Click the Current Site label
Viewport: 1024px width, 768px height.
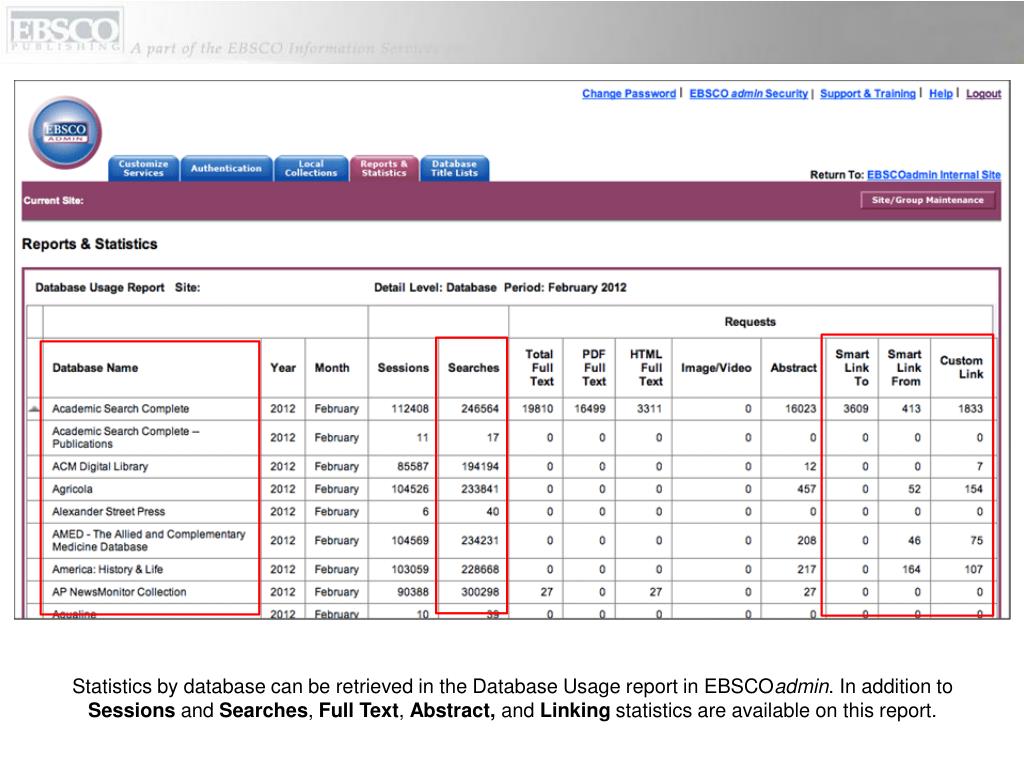click(x=54, y=200)
